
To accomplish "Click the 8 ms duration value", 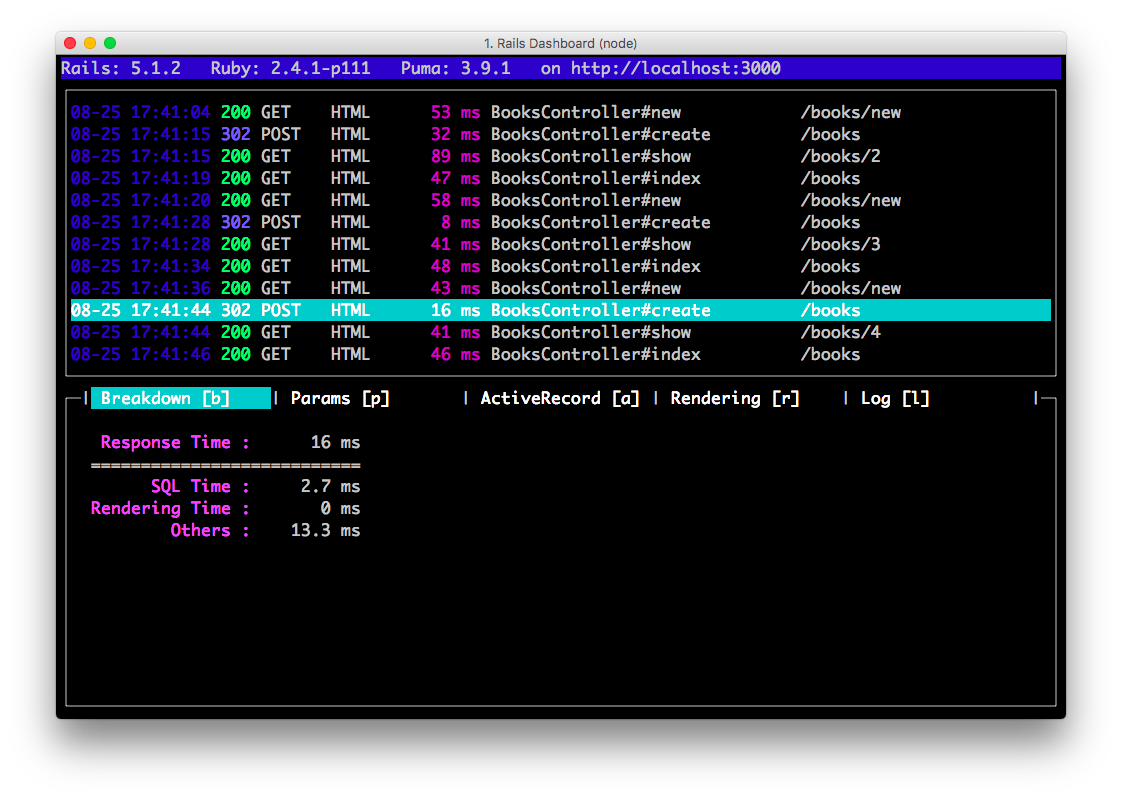I will pos(460,222).
